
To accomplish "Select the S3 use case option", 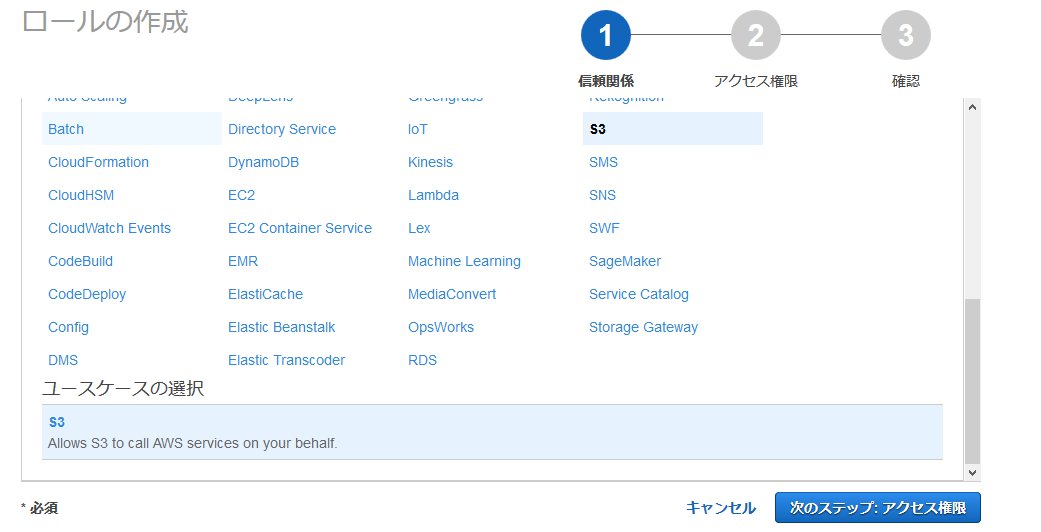I will 491,432.
